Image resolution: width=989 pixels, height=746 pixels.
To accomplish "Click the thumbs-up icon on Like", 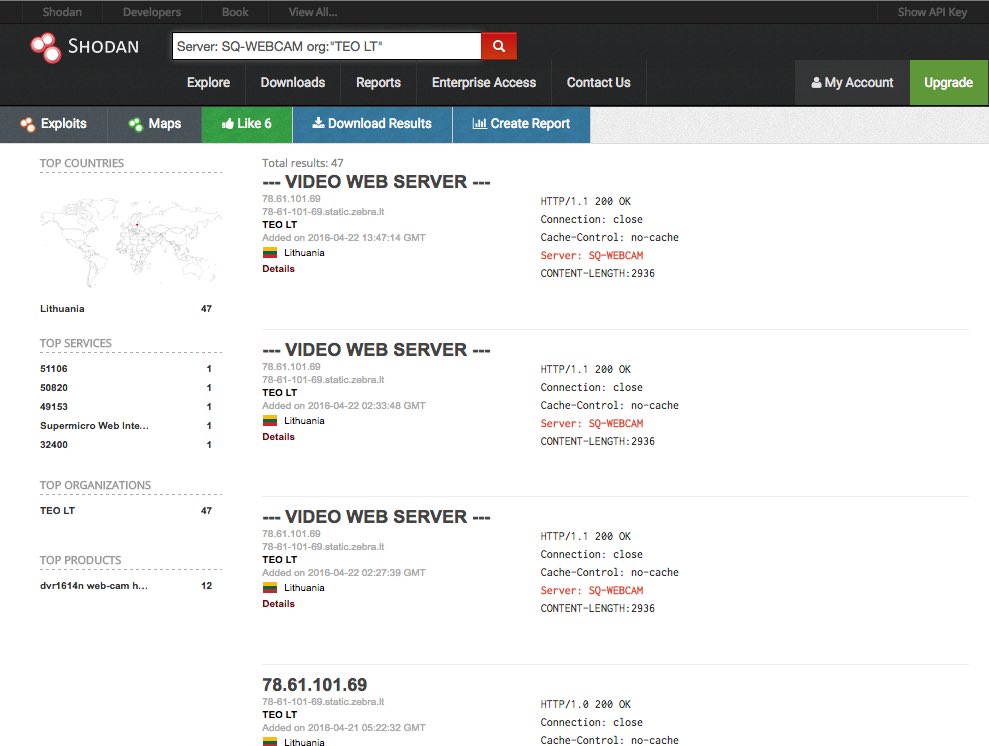I will (x=228, y=124).
